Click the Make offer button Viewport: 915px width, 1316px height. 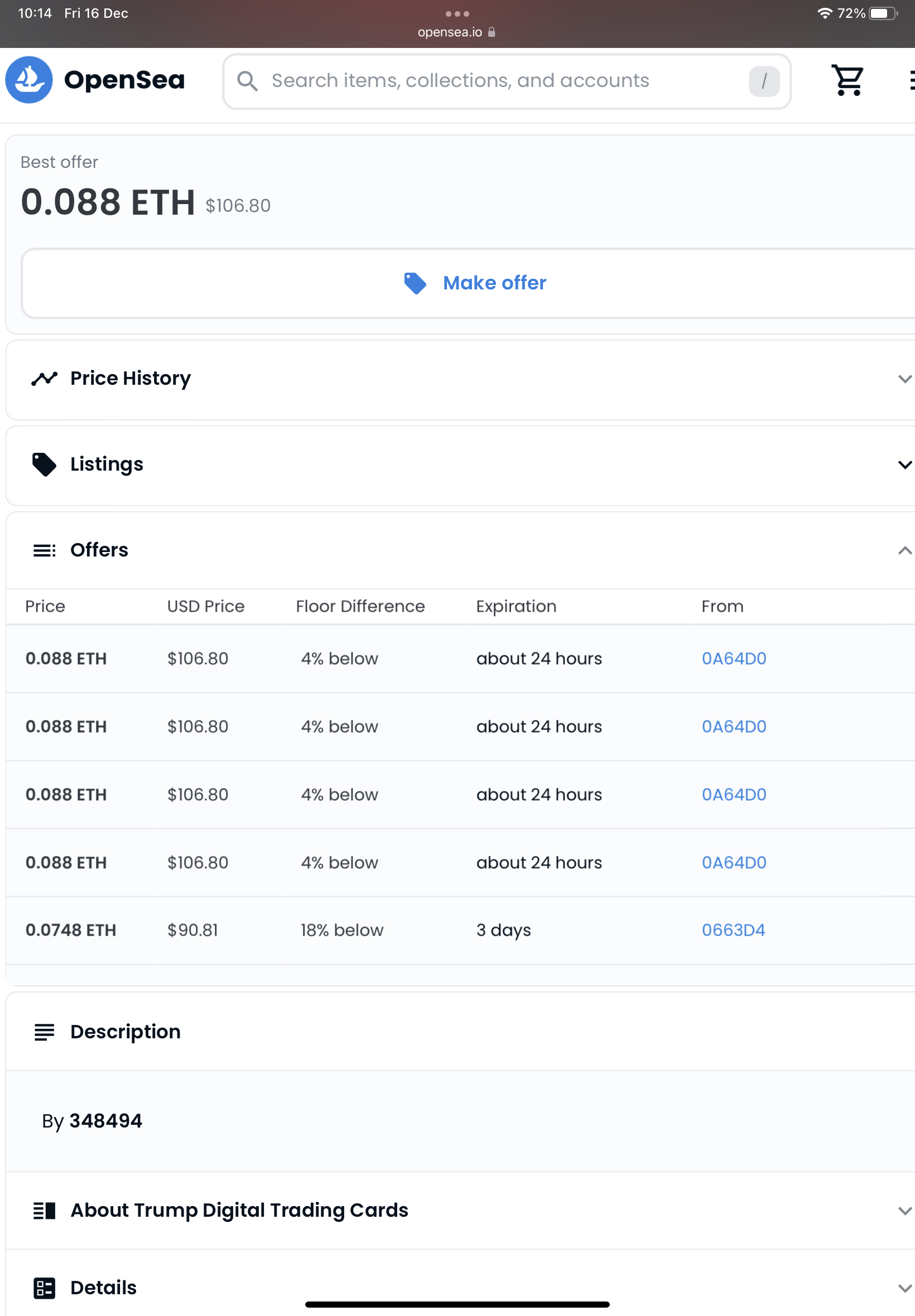[469, 283]
